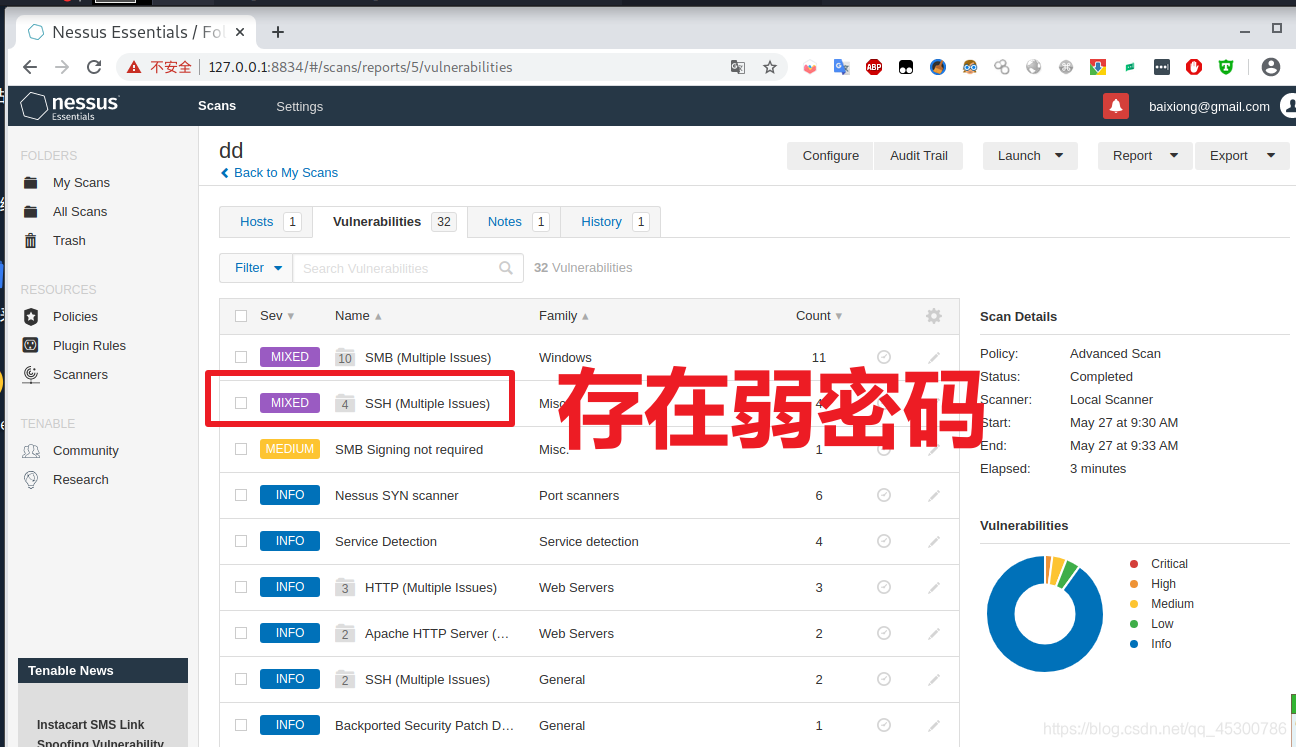Switch to the Notes tab
This screenshot has height=747, width=1296.
coord(514,222)
